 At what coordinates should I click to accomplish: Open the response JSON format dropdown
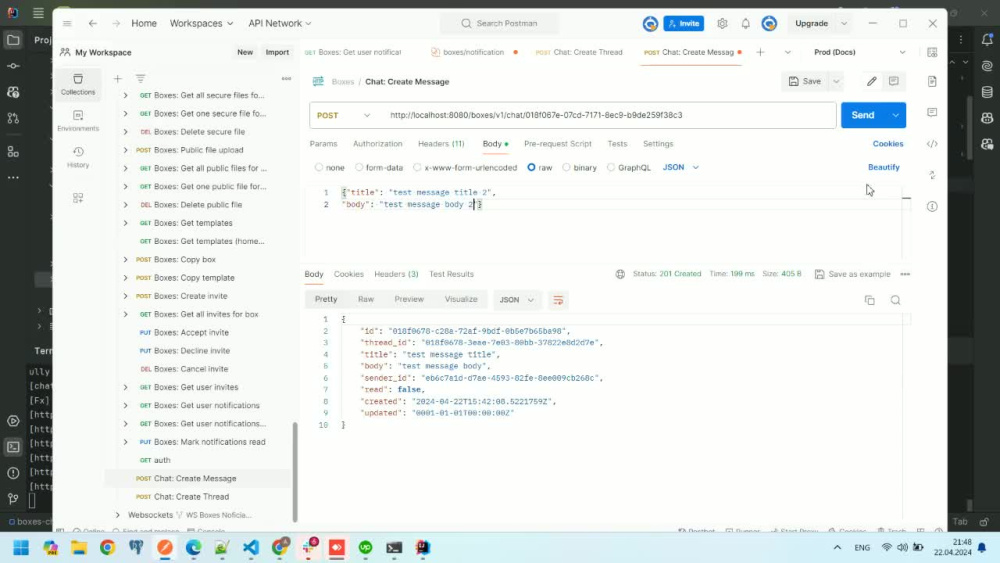pos(516,300)
